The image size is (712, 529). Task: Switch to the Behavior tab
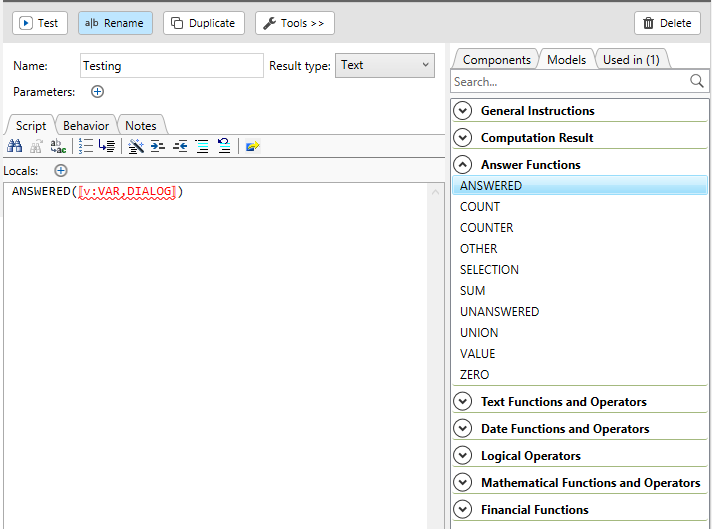86,126
